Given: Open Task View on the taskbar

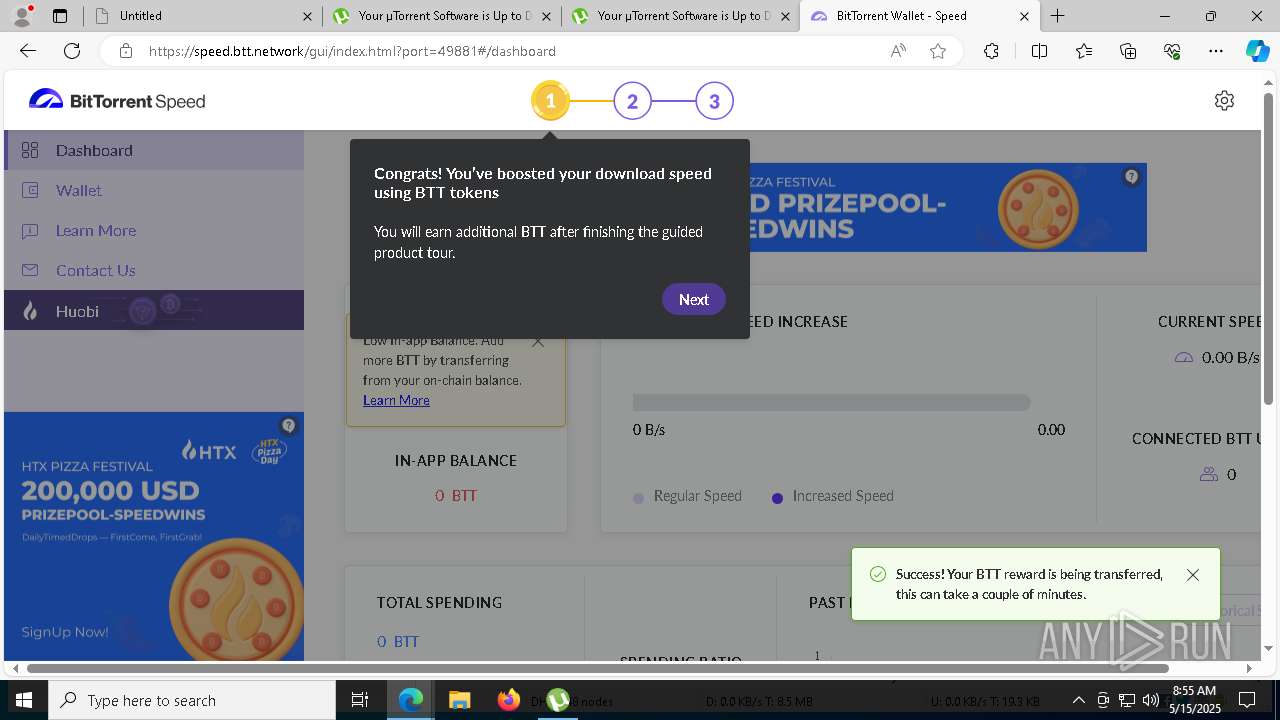Looking at the screenshot, I should (360, 700).
